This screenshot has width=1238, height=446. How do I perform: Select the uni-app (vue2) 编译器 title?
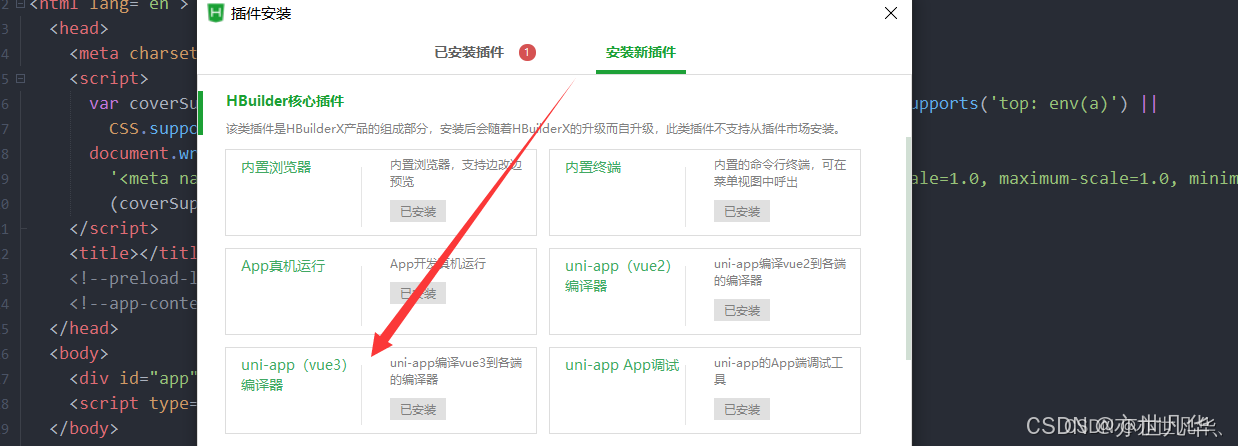618,276
